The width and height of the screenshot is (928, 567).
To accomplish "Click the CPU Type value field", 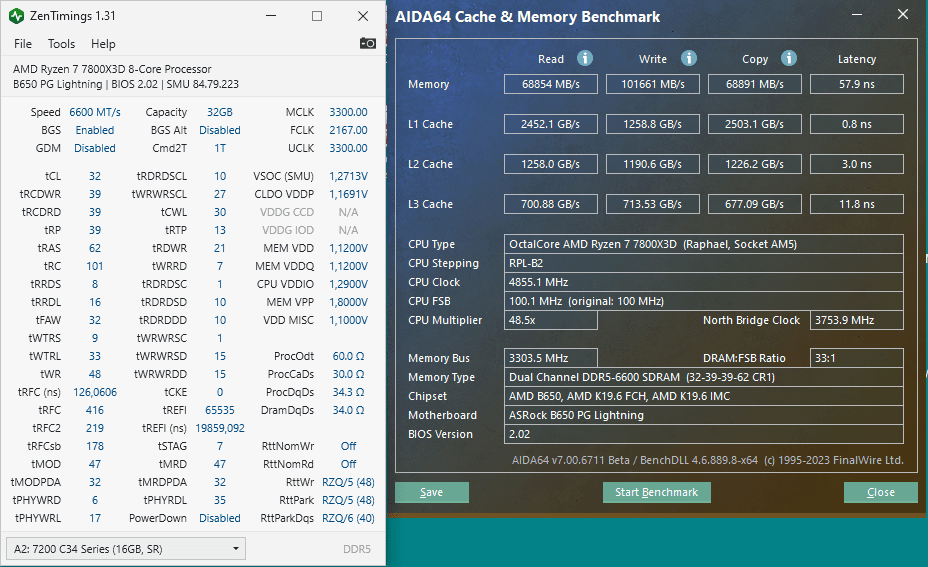I will pyautogui.click(x=704, y=244).
